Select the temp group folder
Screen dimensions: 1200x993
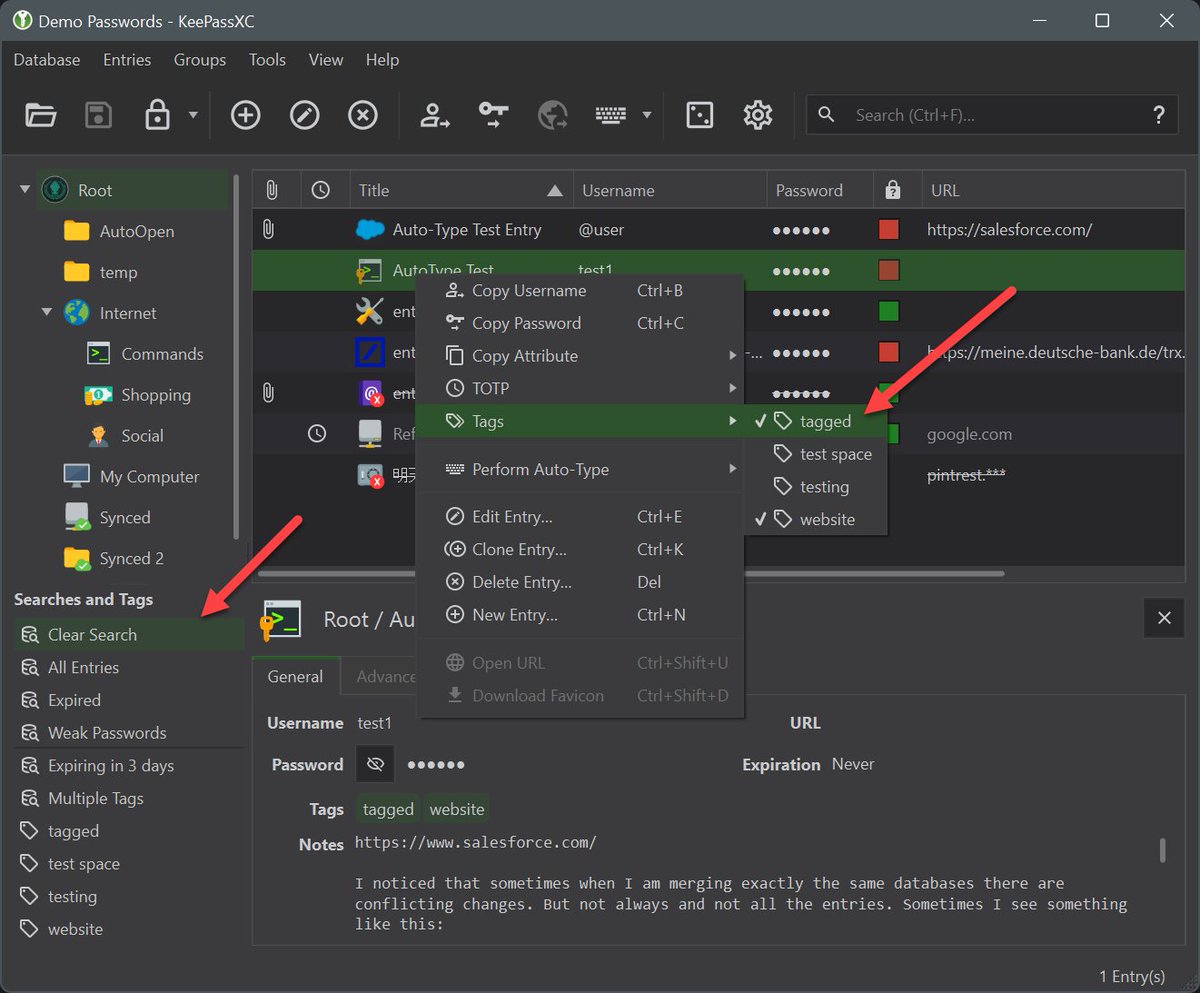coord(100,272)
